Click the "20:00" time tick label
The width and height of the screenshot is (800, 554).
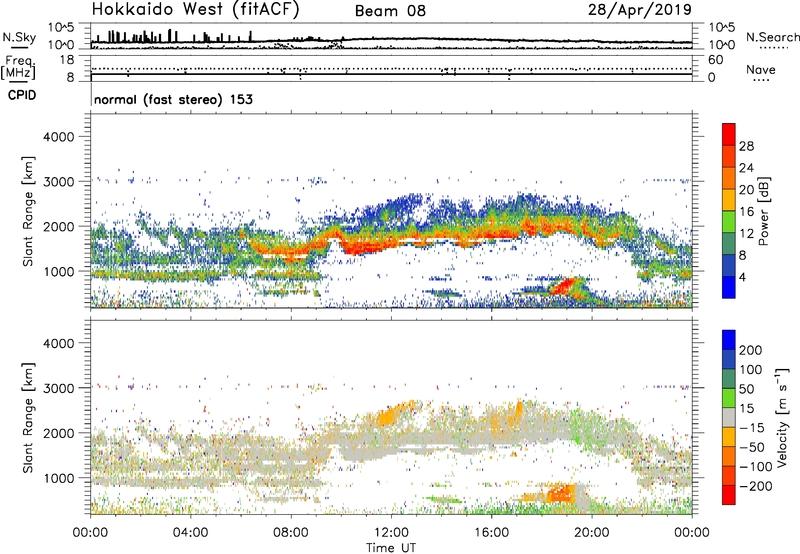591,533
